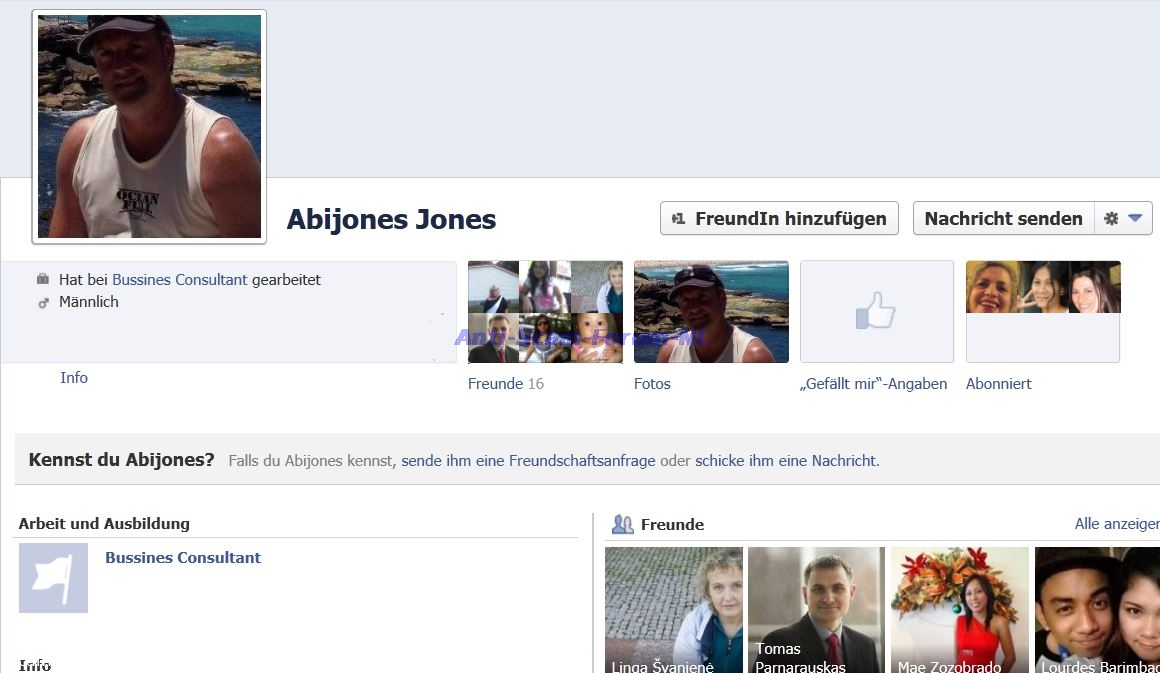Viewport: 1160px width, 673px height.
Task: Click the FreundIn hinzufügen button
Action: click(779, 219)
